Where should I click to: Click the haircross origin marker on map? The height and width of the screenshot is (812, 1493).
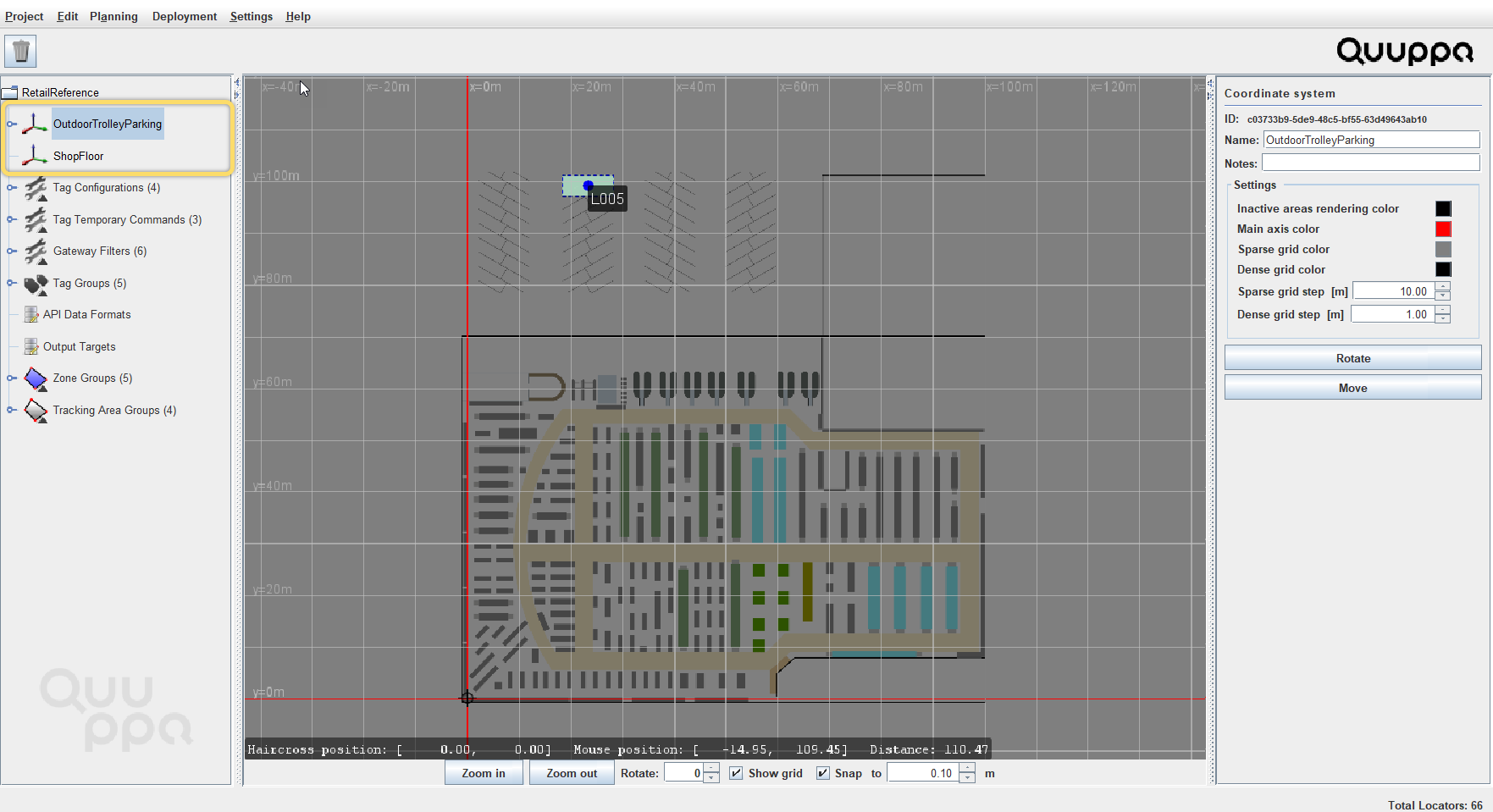(467, 699)
